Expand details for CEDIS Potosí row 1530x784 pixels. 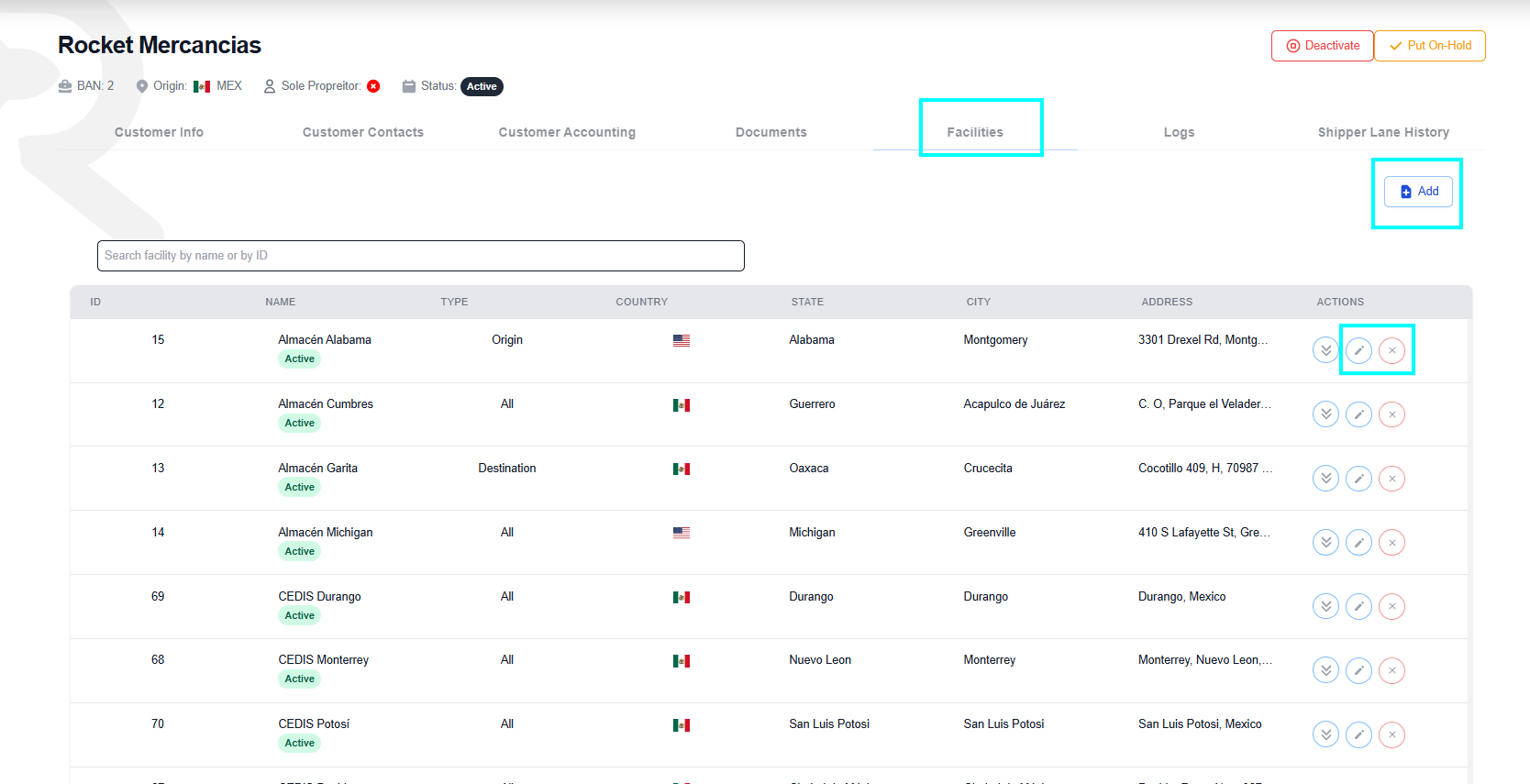point(1325,734)
